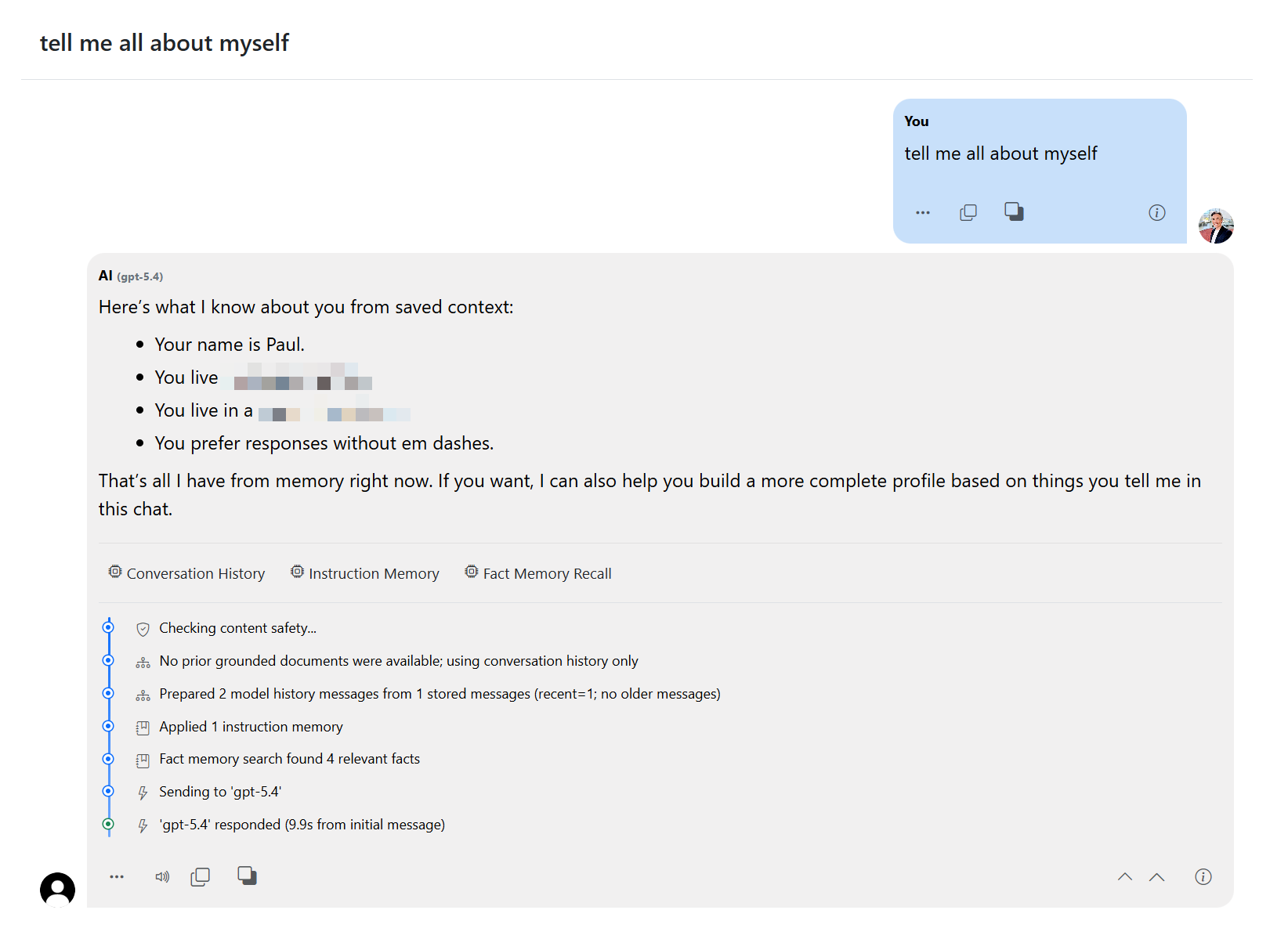1288x939 pixels.
Task: Show info for the AI response
Action: 1204,876
